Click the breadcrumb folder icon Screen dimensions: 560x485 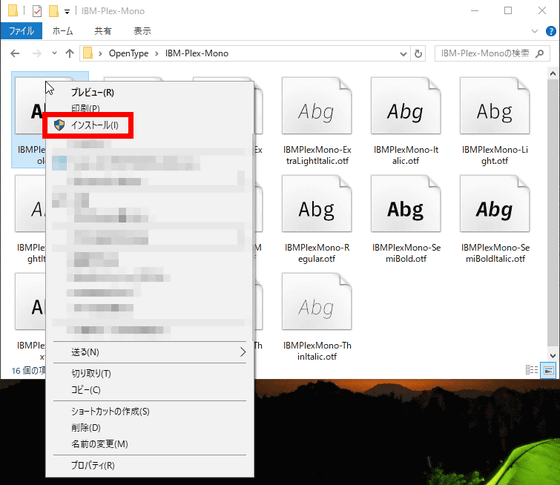click(x=88, y=54)
